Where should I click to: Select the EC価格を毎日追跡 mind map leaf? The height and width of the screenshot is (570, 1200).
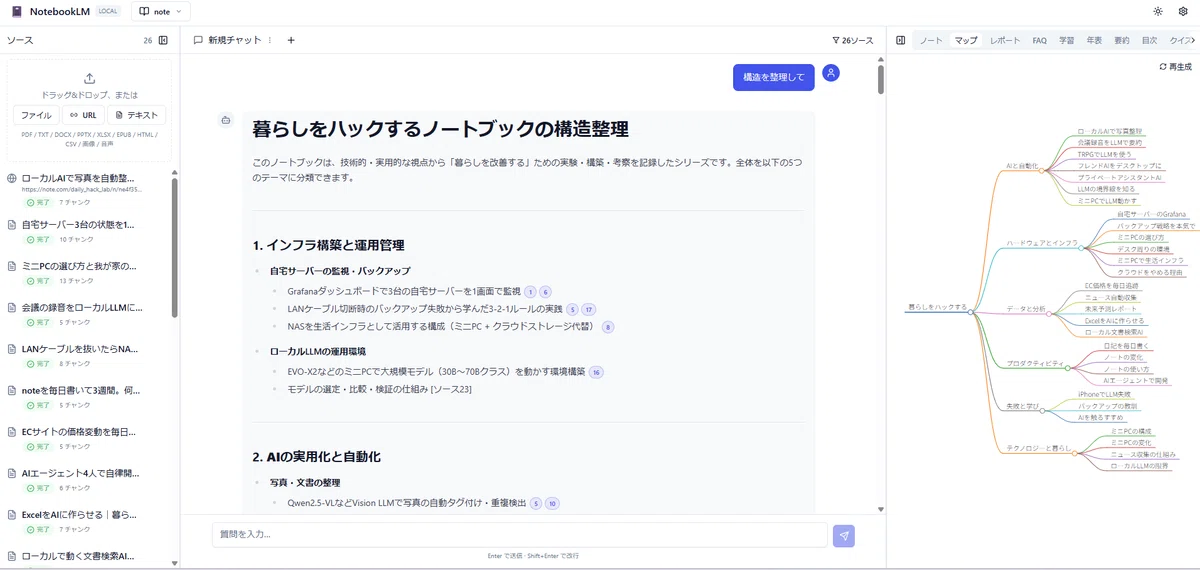[x=1113, y=285]
